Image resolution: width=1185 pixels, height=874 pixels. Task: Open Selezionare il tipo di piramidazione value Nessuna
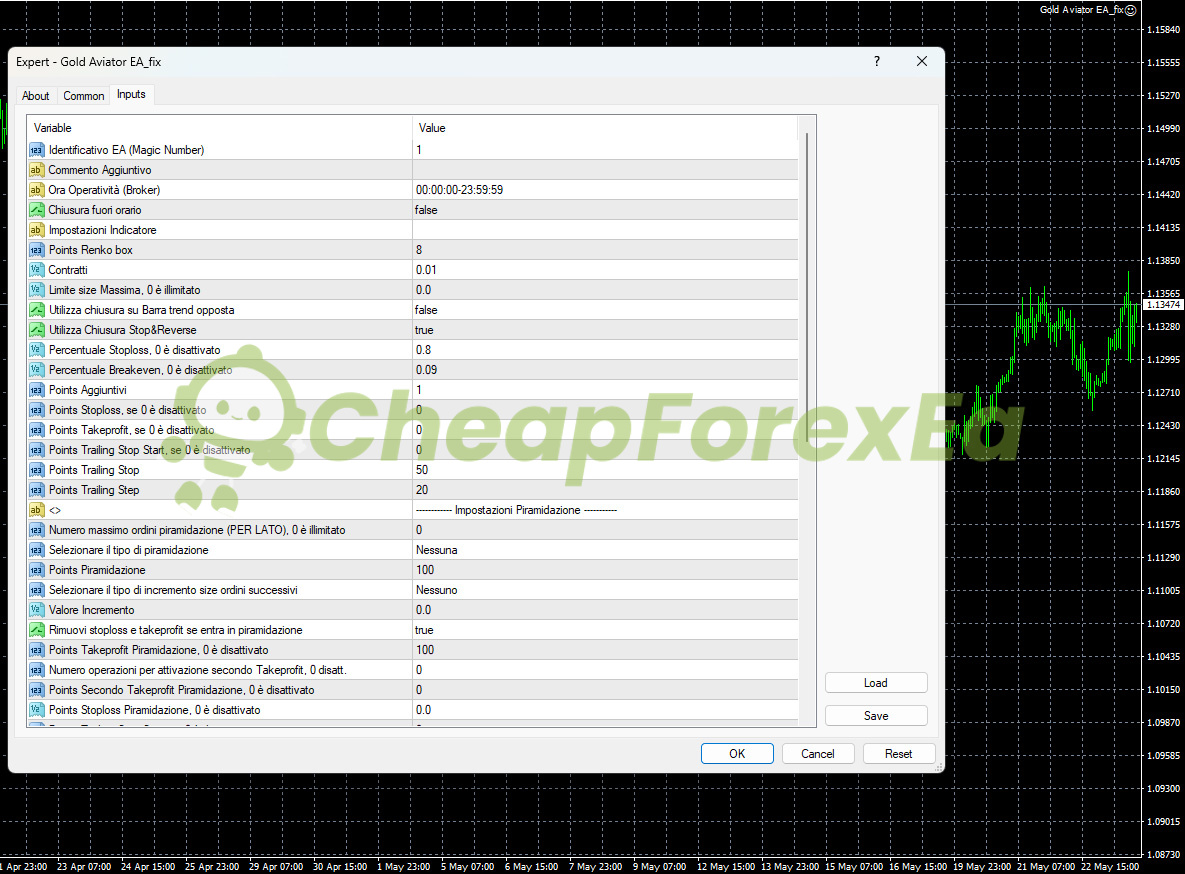(x=605, y=550)
